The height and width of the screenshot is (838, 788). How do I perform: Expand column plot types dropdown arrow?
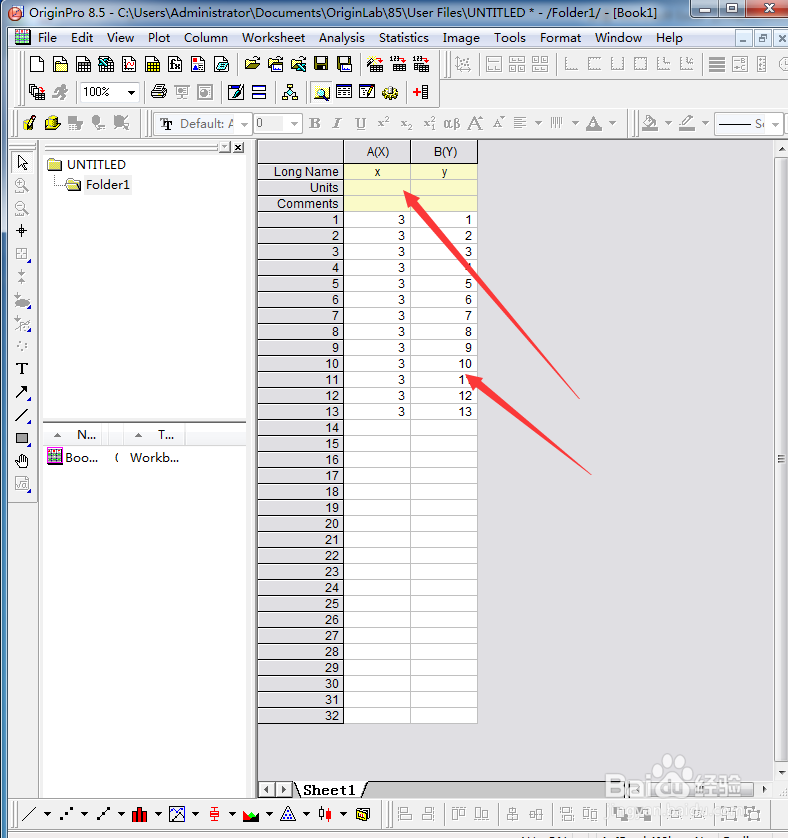(158, 814)
